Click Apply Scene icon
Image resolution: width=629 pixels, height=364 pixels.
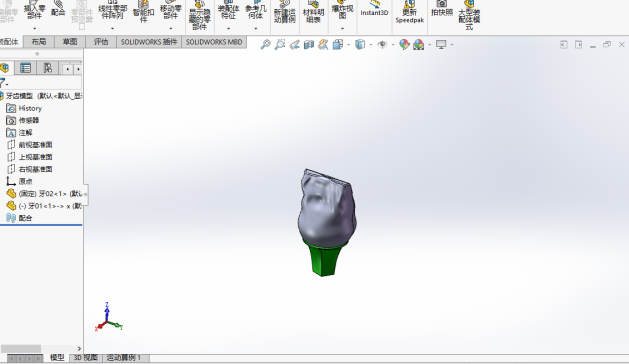click(x=418, y=45)
